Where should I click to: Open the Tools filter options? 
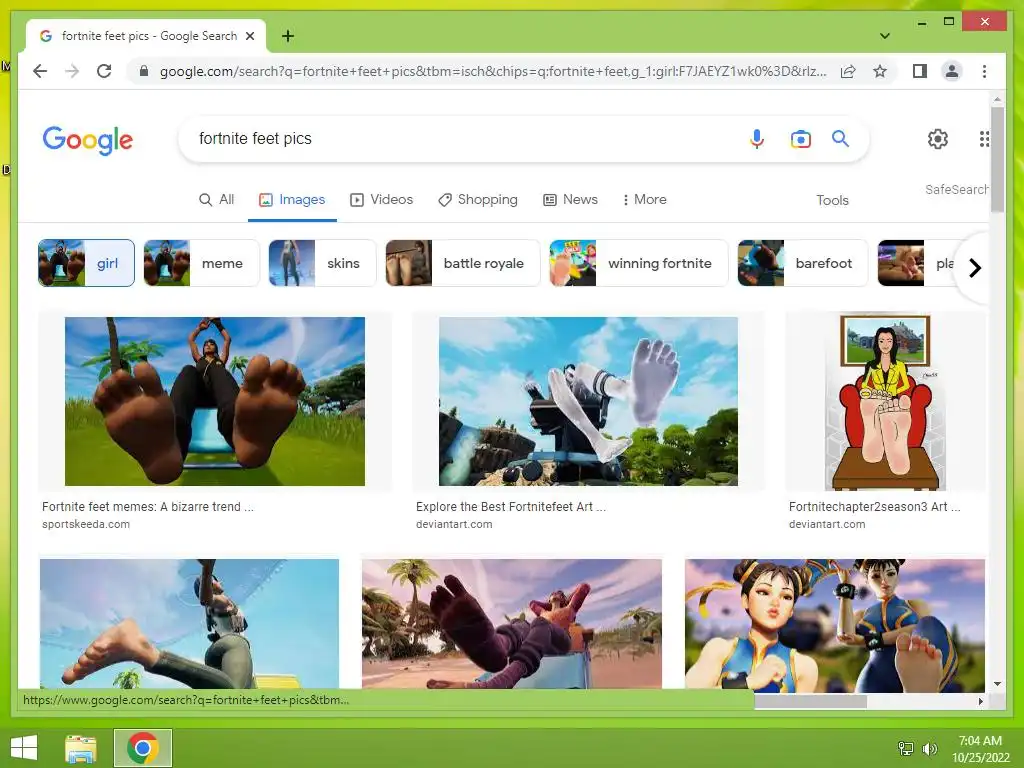pos(832,200)
